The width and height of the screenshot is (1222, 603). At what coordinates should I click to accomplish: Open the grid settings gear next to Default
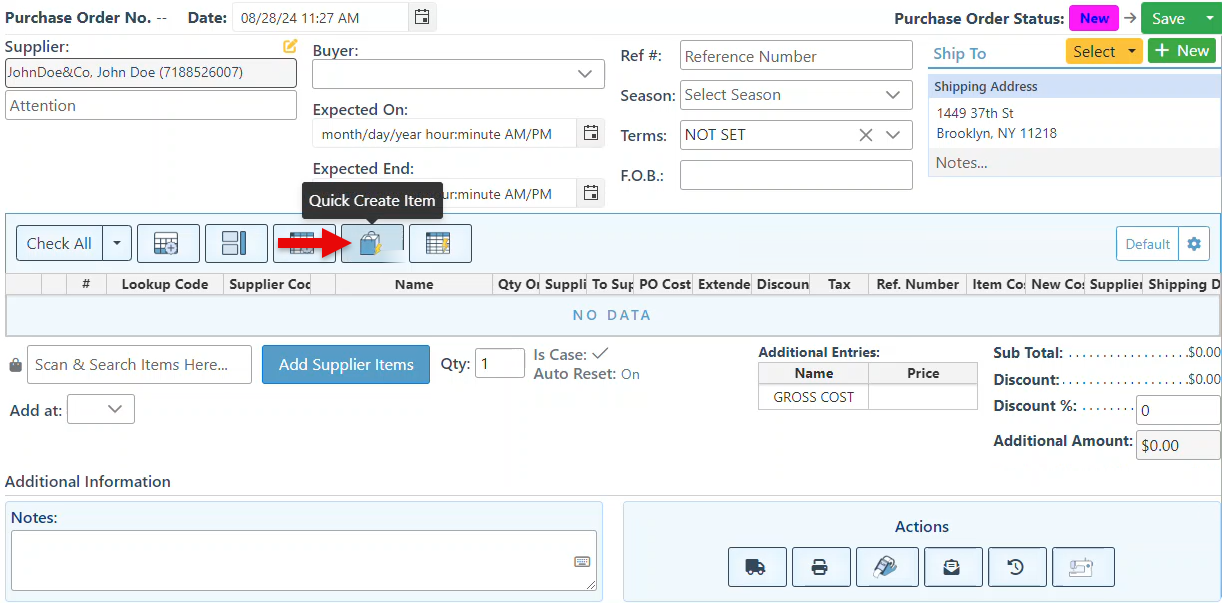coord(1193,244)
